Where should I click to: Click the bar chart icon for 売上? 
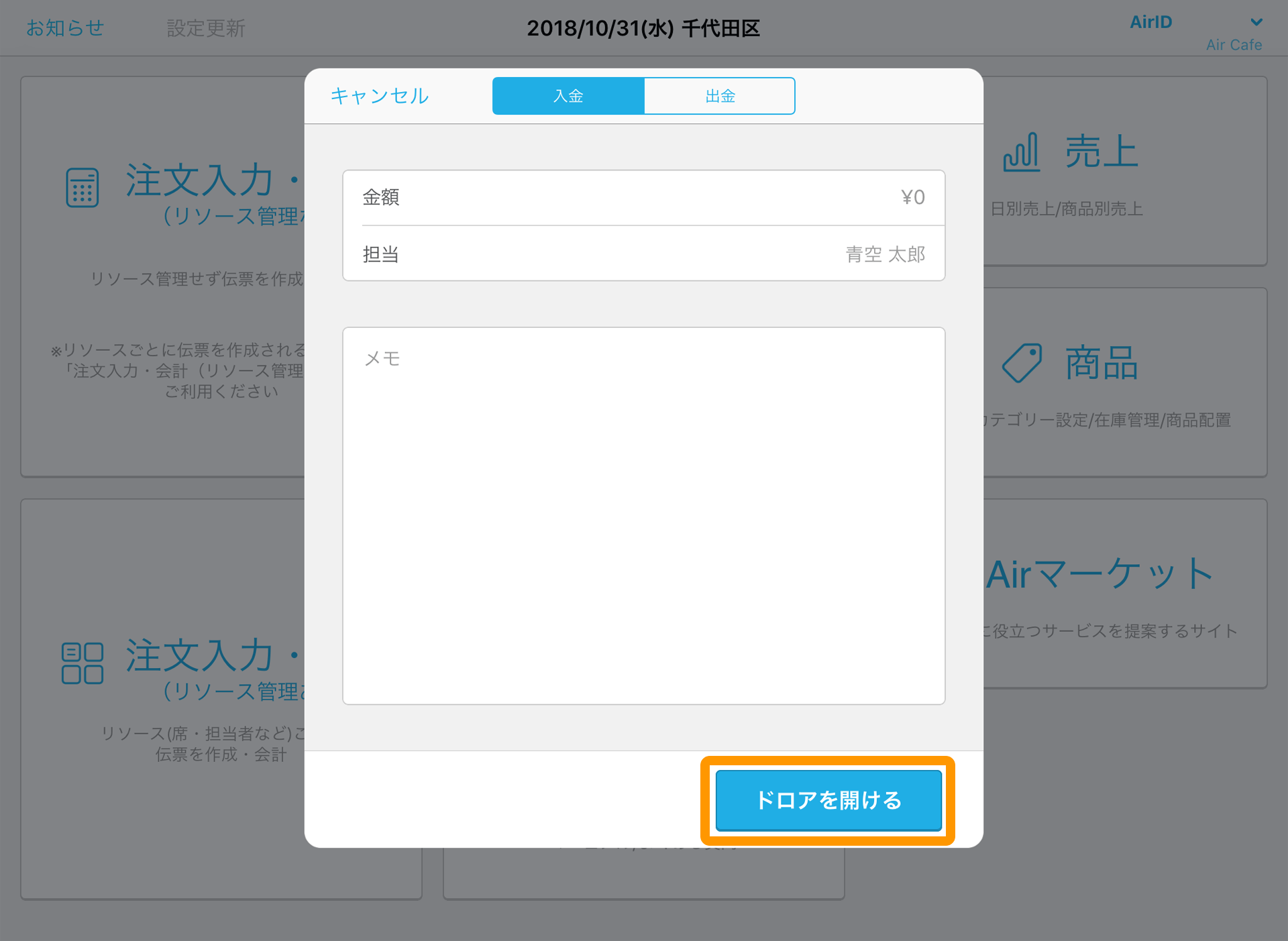click(x=1021, y=152)
